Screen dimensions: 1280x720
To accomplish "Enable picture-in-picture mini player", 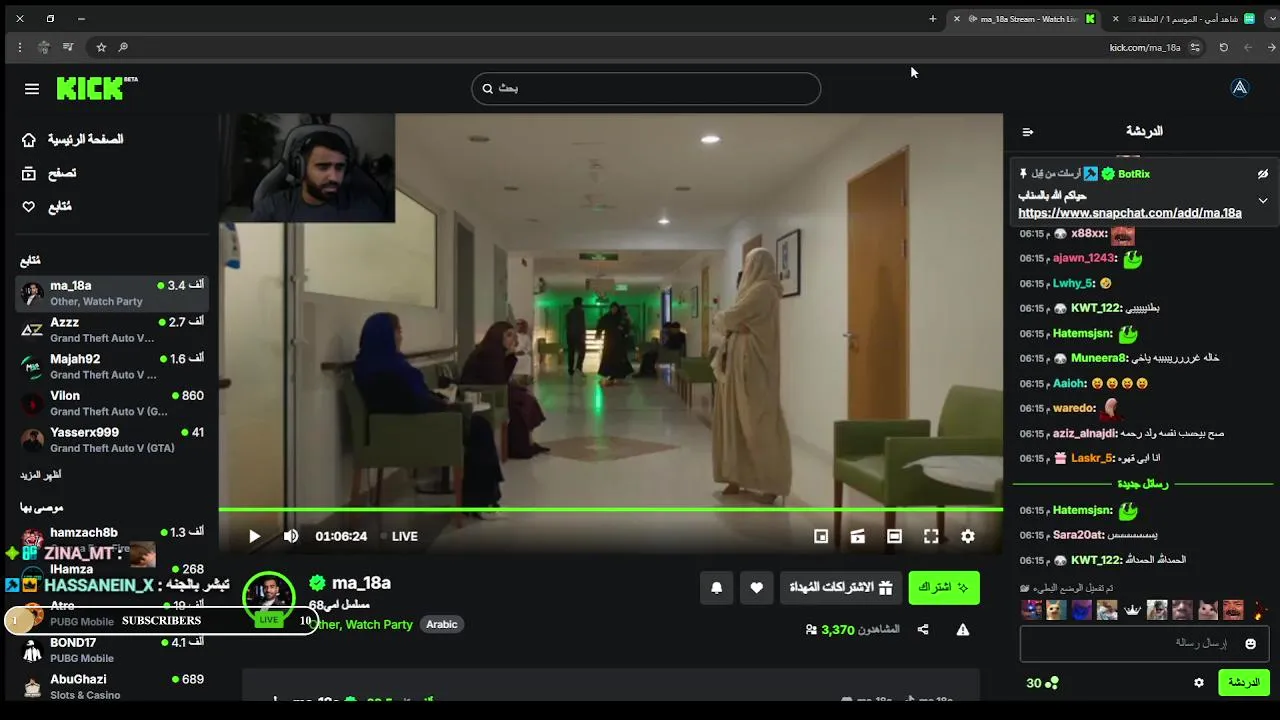I will 821,536.
